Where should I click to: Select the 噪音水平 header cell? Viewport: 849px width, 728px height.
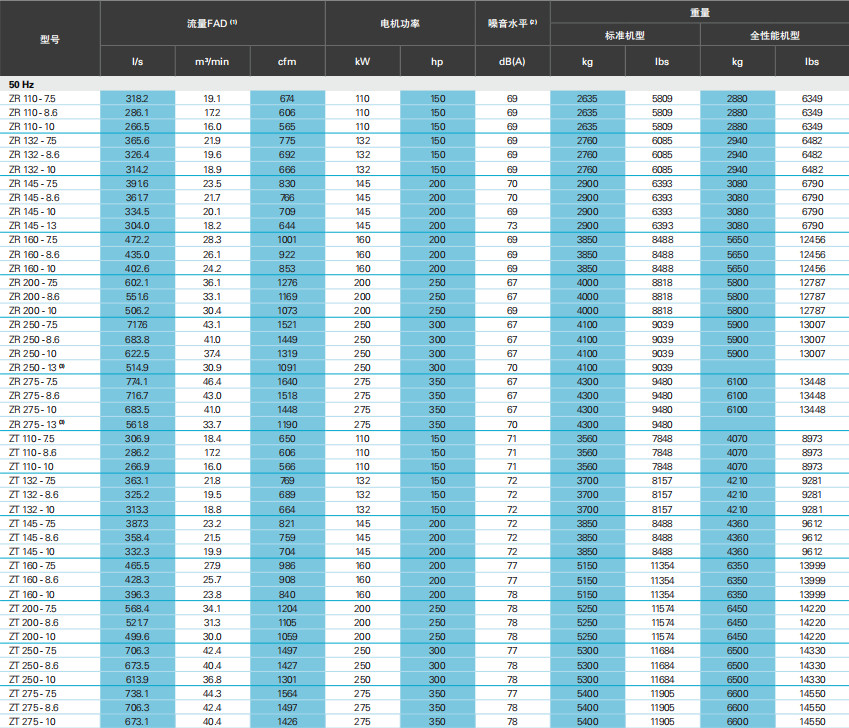[512, 22]
